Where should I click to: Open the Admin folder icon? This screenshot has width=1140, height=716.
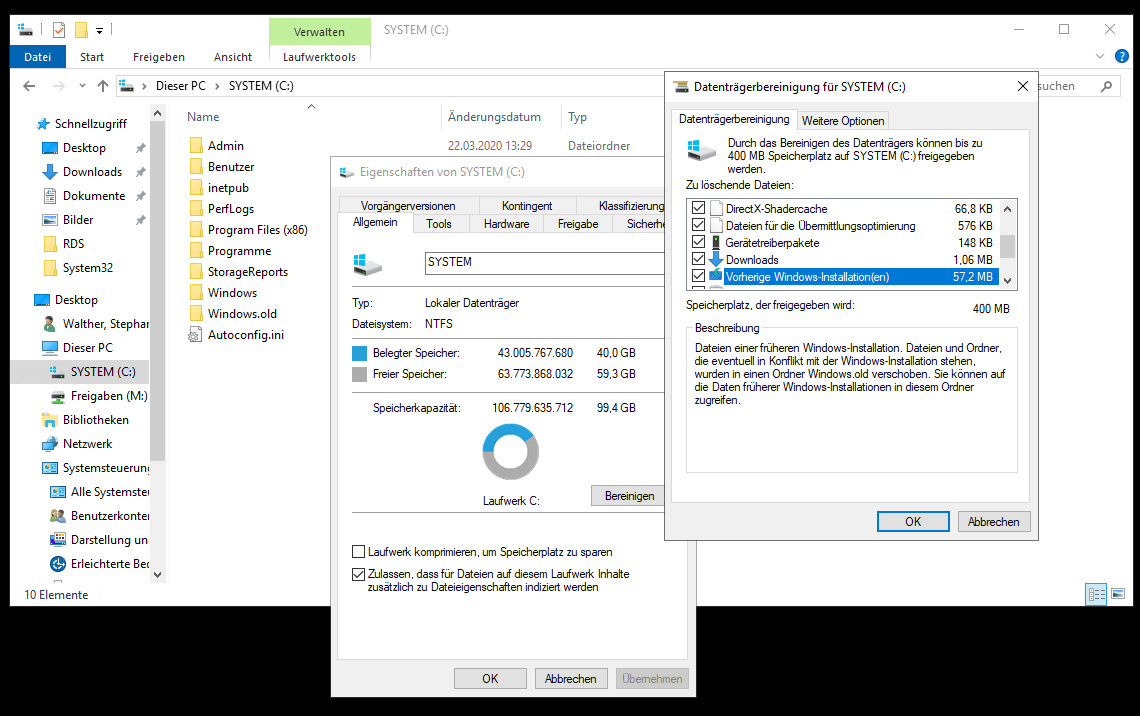196,145
